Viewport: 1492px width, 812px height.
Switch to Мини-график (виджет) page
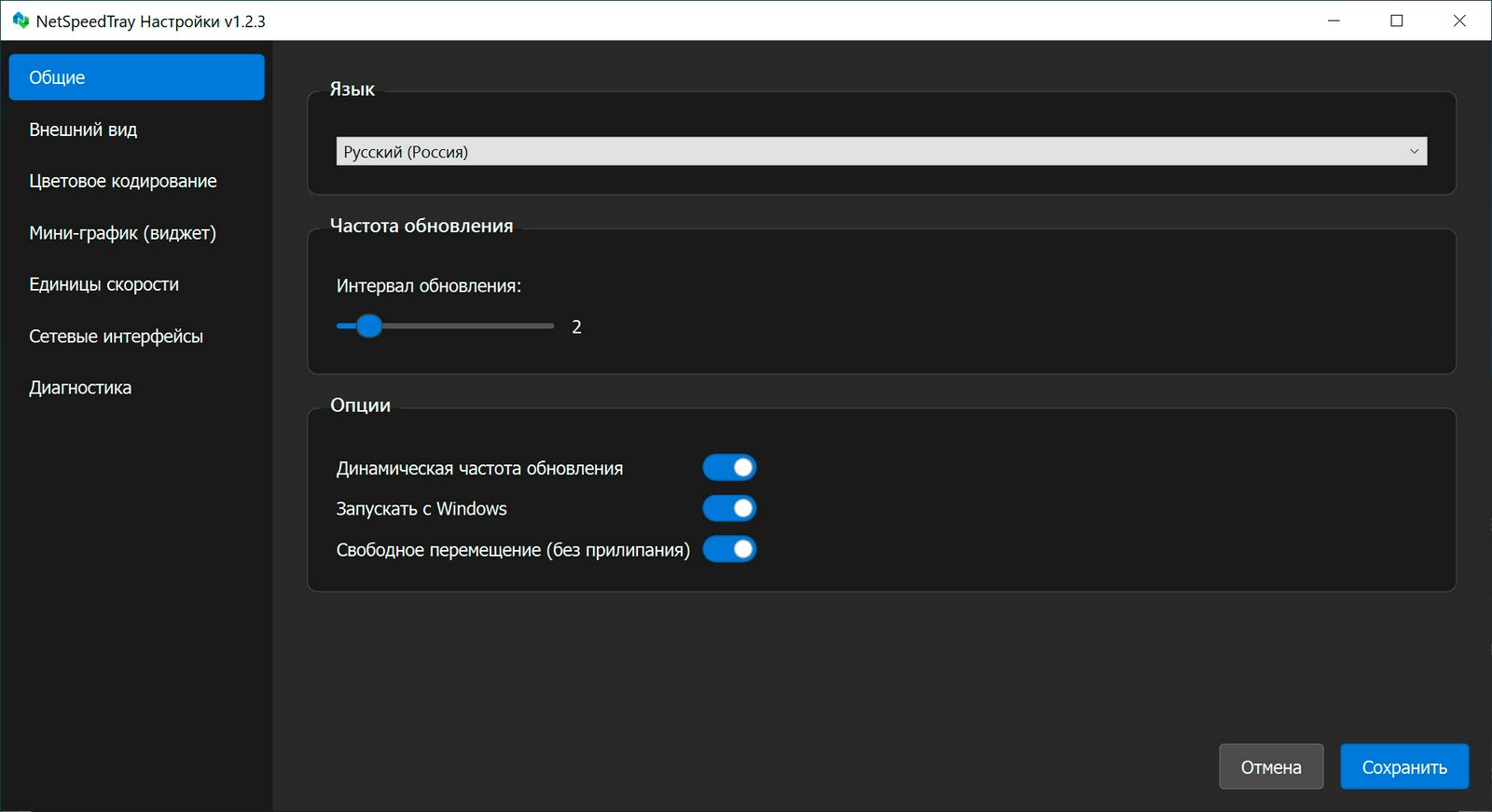pyautogui.click(x=122, y=233)
